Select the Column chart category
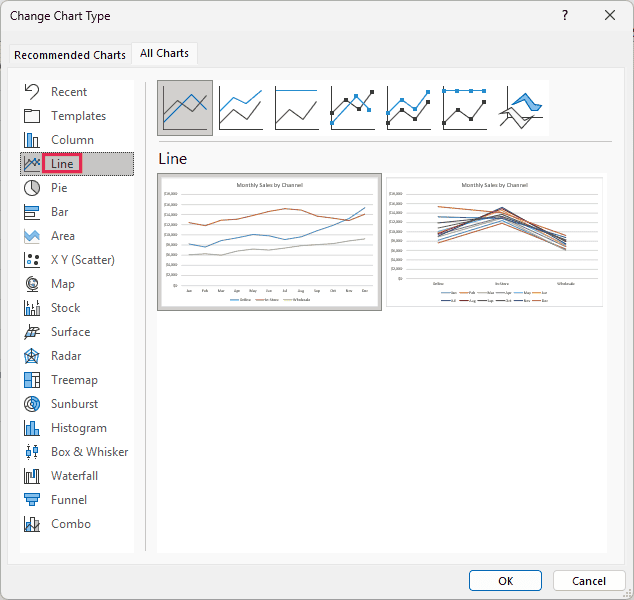The width and height of the screenshot is (634, 600). point(77,140)
